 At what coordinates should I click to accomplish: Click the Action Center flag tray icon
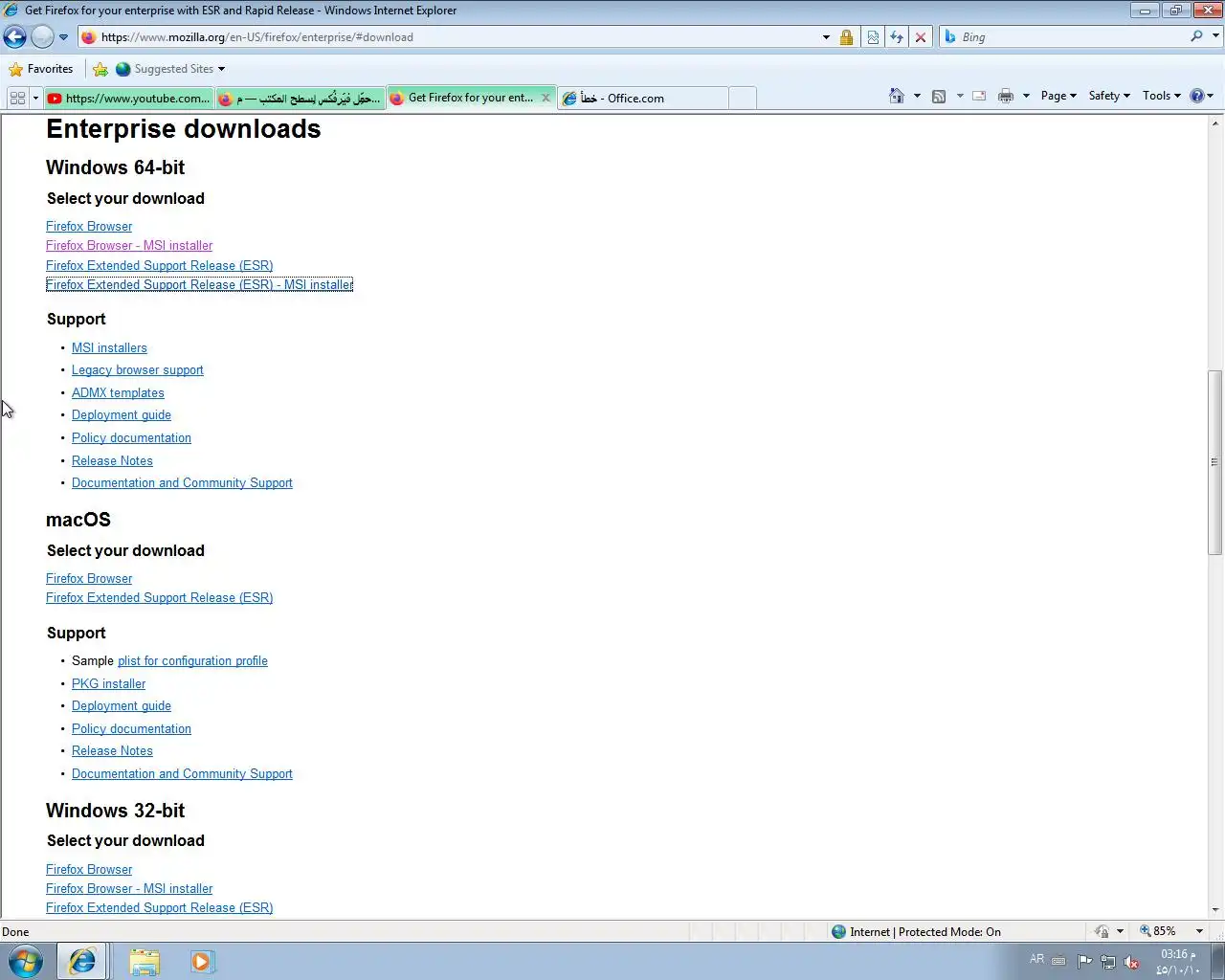point(1084,962)
